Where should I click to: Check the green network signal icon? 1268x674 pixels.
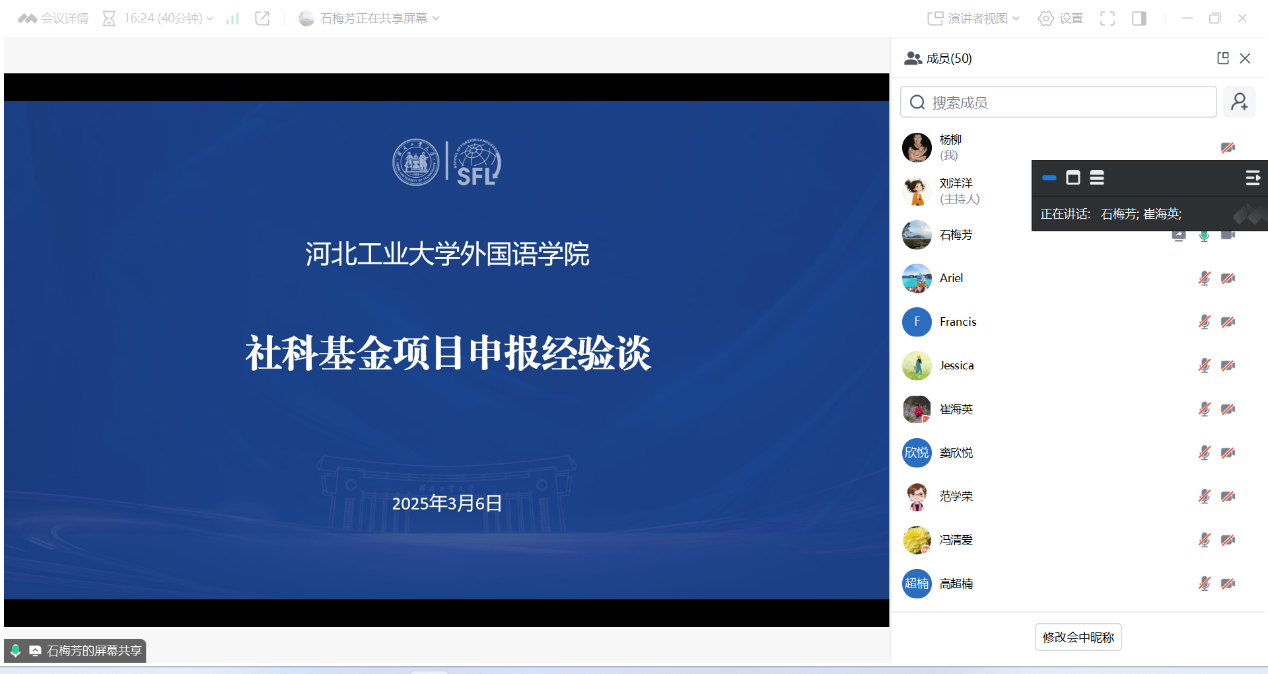[x=233, y=18]
